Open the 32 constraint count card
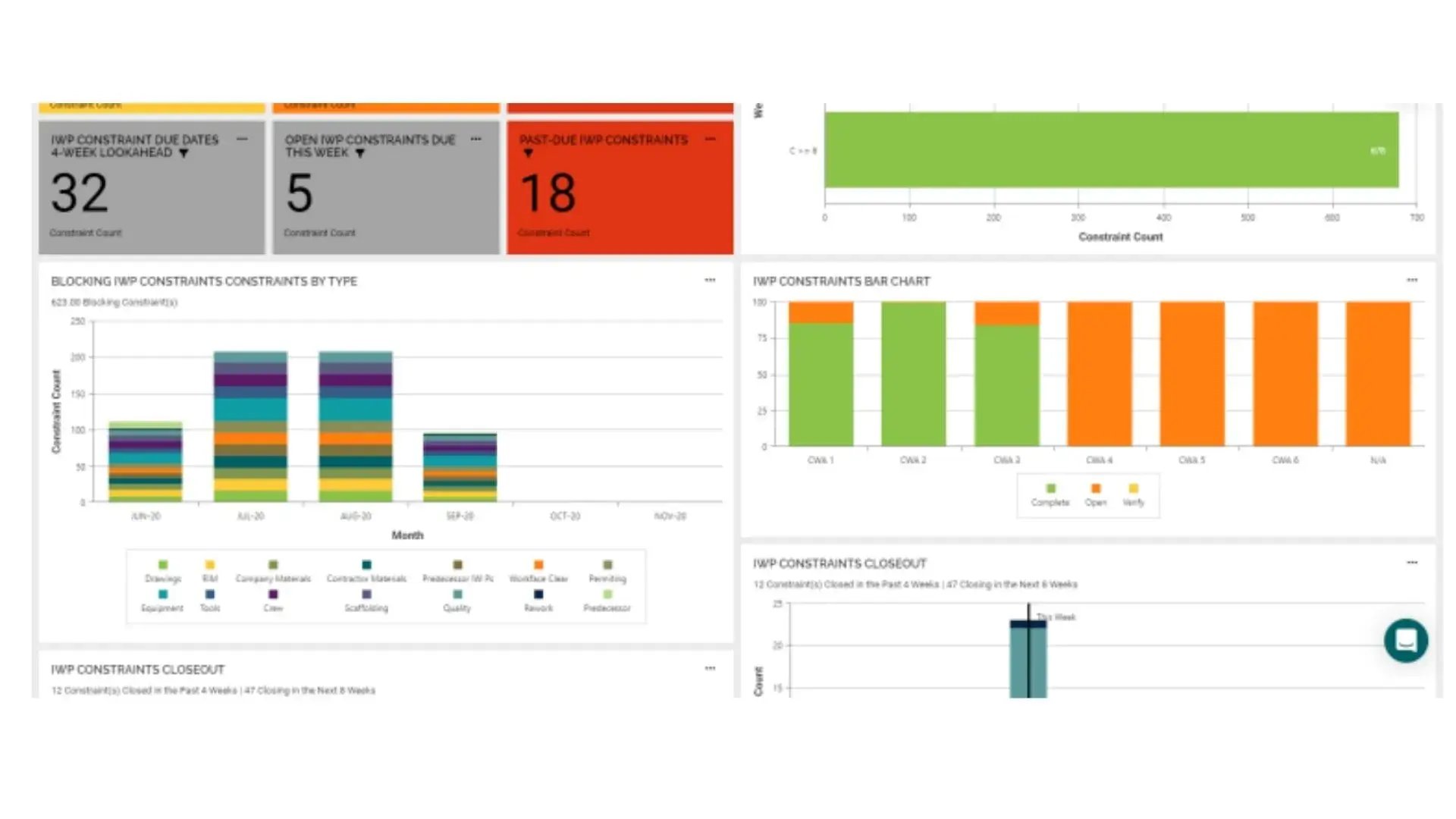 pos(152,187)
